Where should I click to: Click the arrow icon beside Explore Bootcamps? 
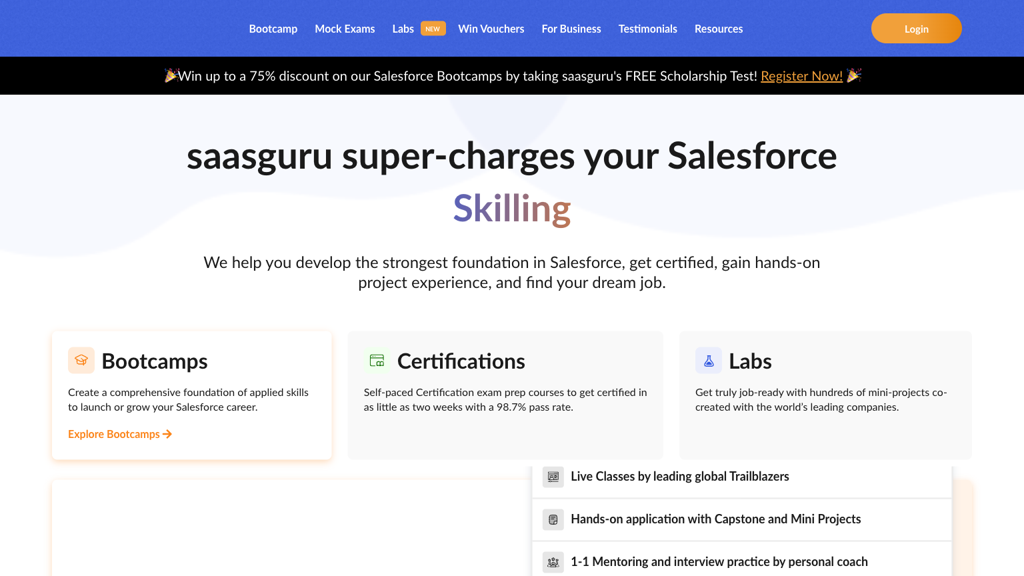point(169,434)
